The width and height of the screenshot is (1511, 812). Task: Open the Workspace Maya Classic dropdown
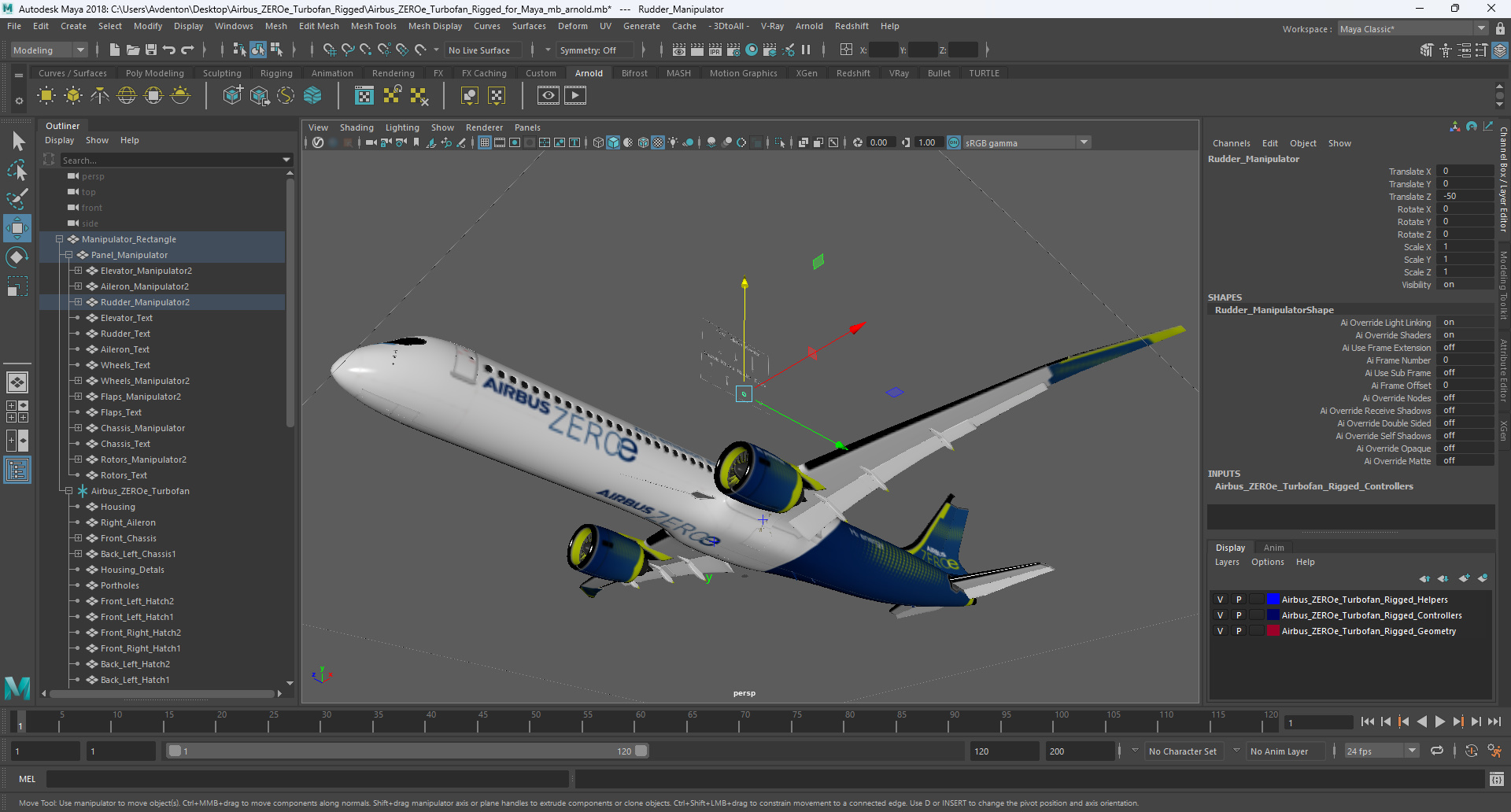click(1413, 29)
